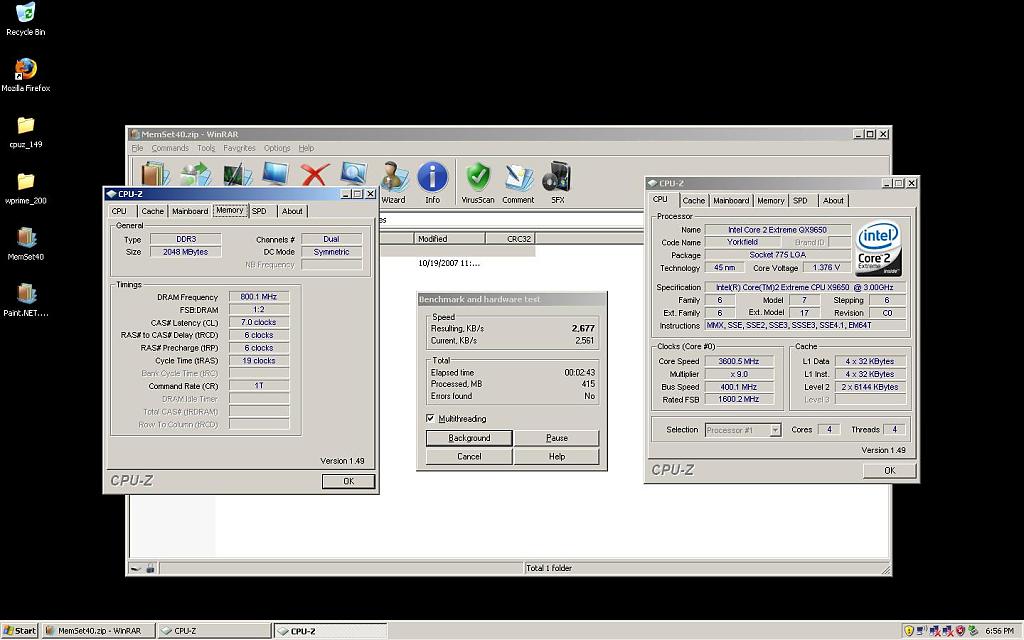1024x640 pixels.
Task: Click the Help button in benchmark dialog
Action: click(556, 456)
